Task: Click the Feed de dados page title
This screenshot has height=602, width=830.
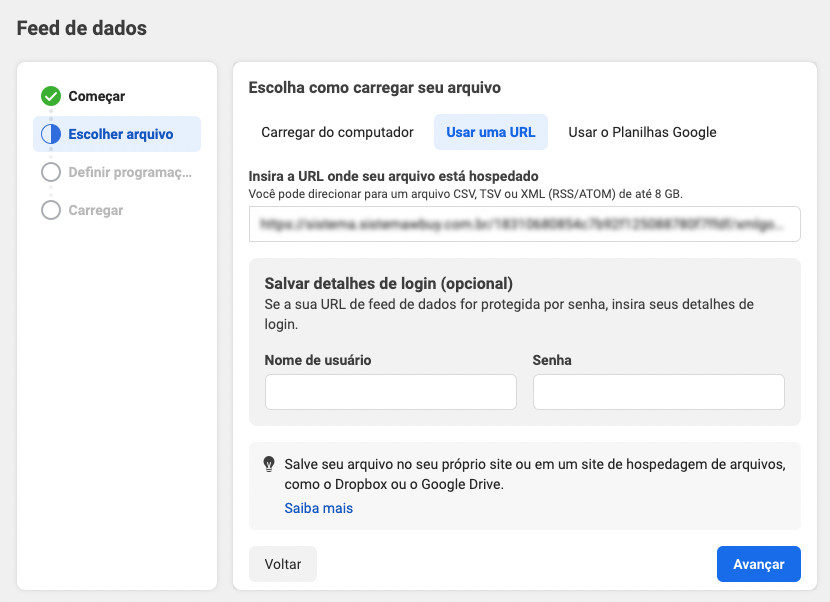Action: (82, 28)
